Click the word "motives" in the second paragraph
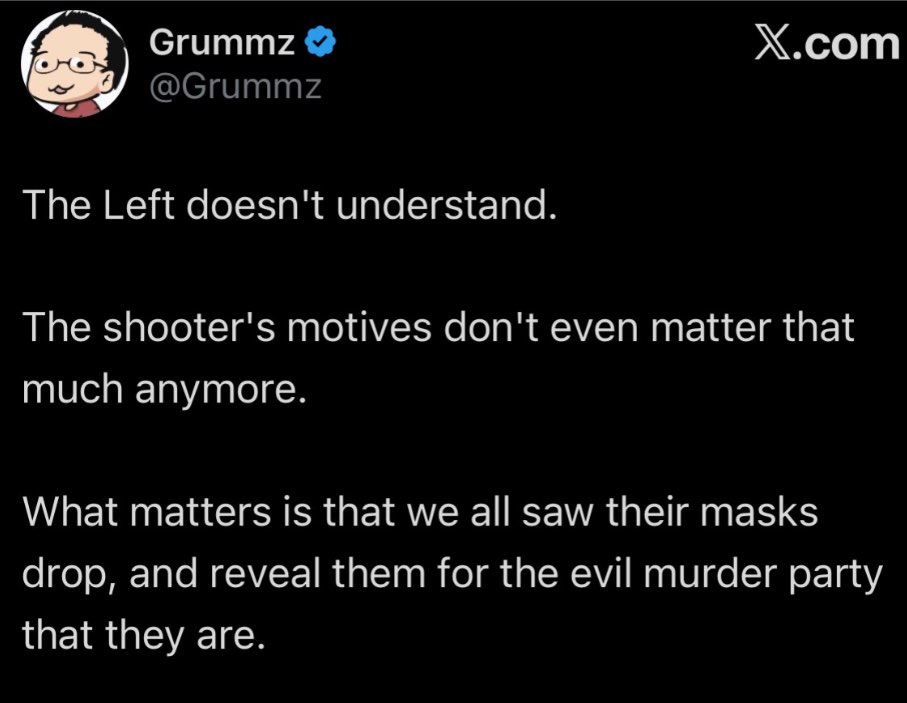Screen dimensions: 907x703 tap(360, 327)
